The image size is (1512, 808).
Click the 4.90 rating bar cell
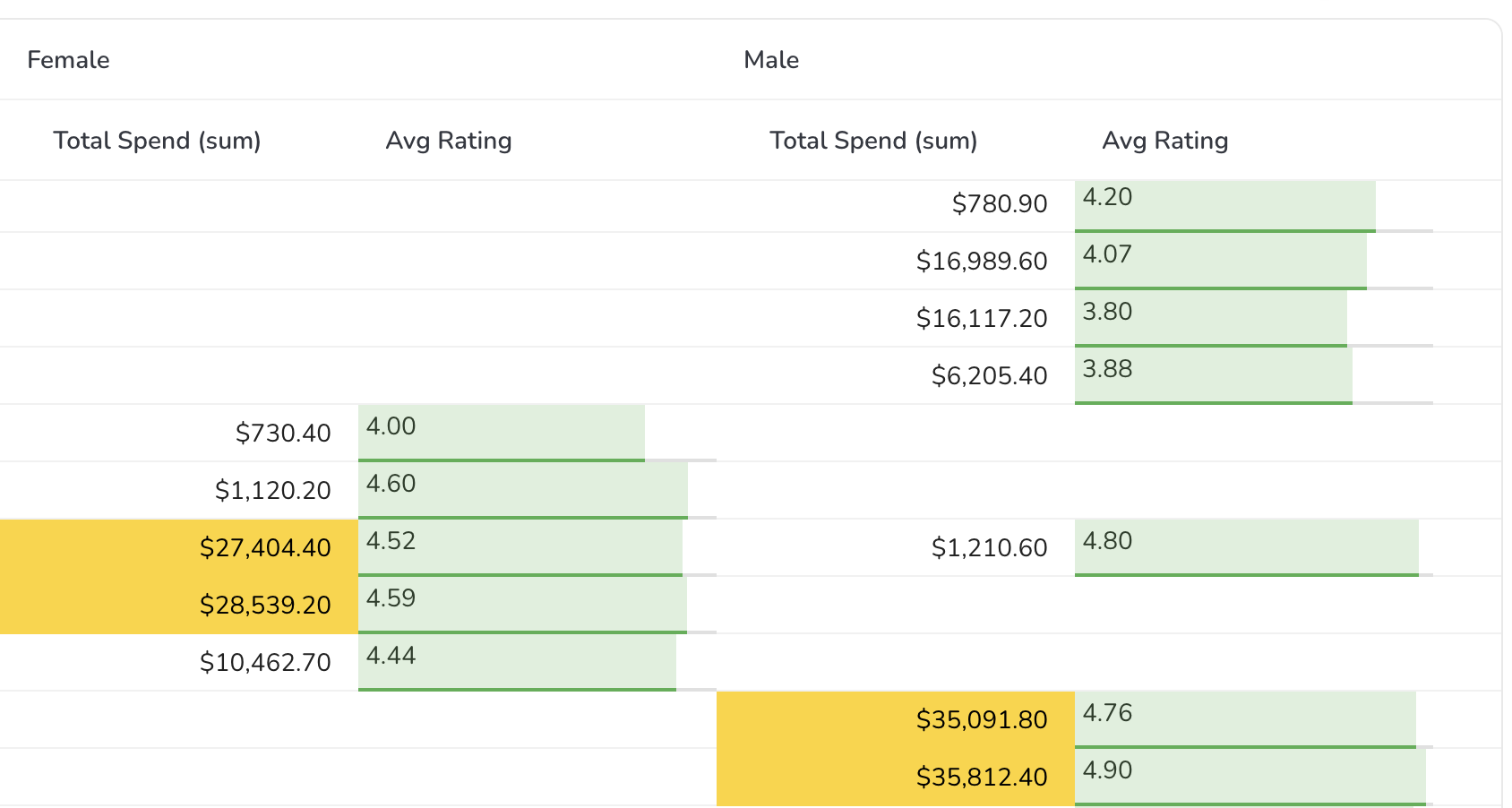pyautogui.click(x=1254, y=778)
